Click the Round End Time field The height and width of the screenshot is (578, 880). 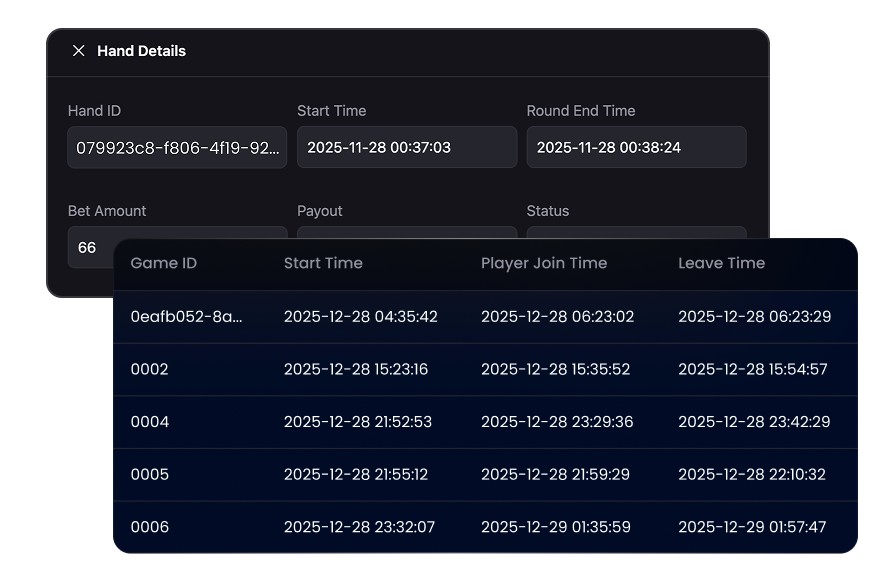point(636,147)
